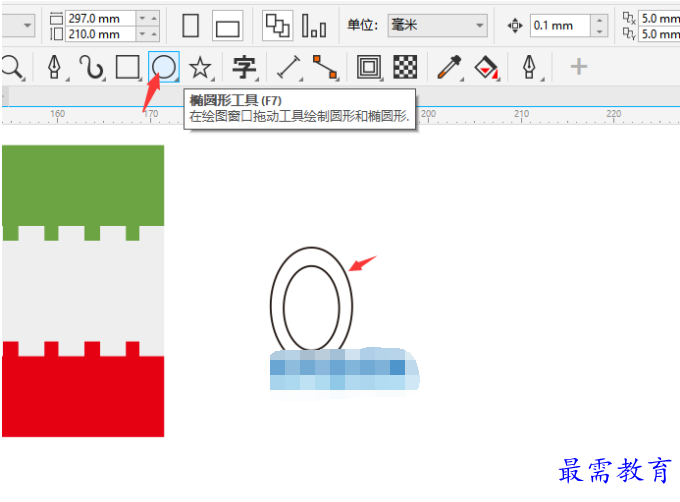Image resolution: width=680 pixels, height=502 pixels.
Task: Set page orientation to portrait
Action: point(190,26)
